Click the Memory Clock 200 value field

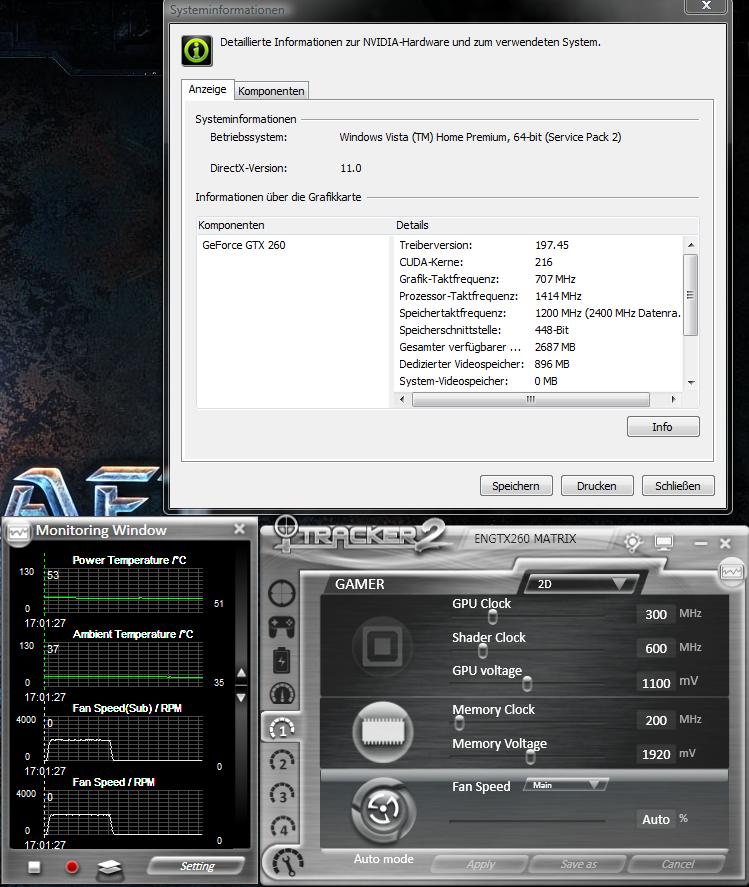click(x=656, y=720)
